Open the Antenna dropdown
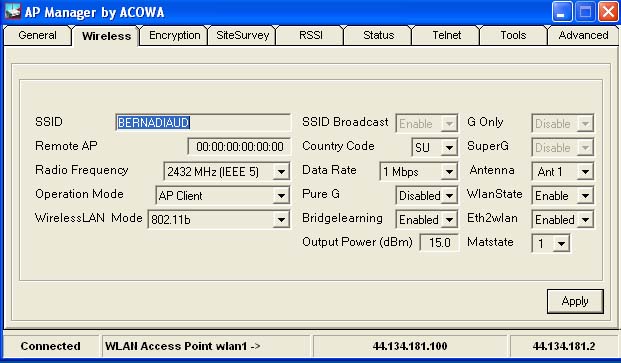The height and width of the screenshot is (363, 621). (562, 172)
